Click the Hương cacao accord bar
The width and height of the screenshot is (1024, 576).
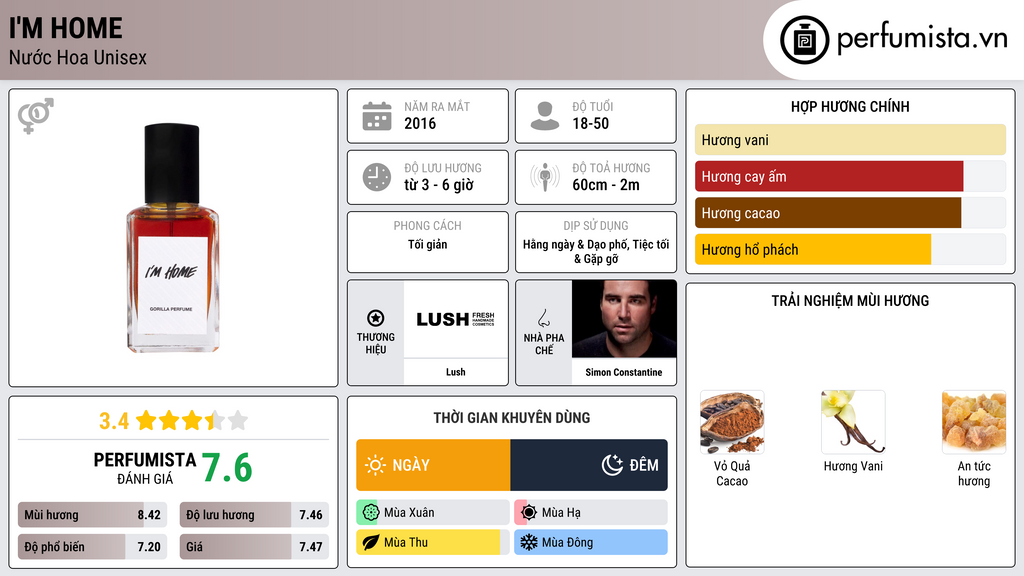tap(850, 213)
